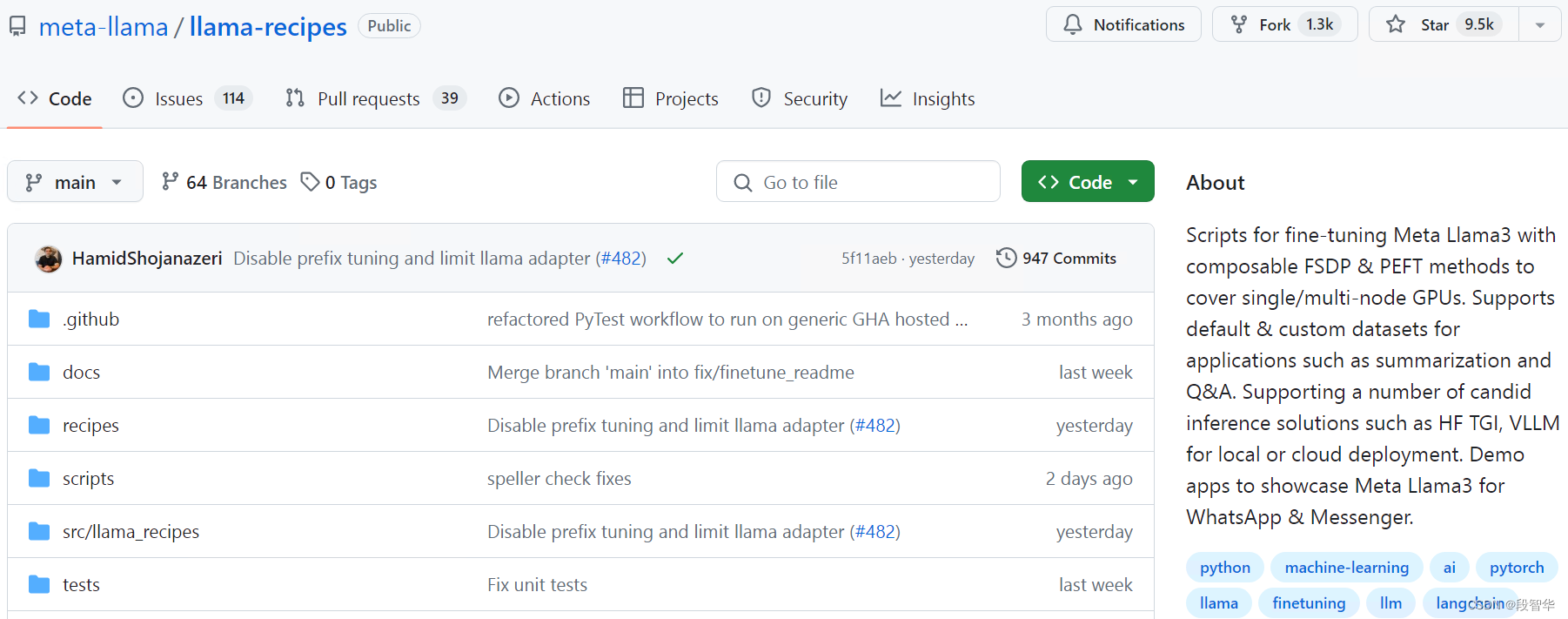The height and width of the screenshot is (619, 1568).
Task: Open the speller check fixes commit
Action: click(560, 479)
